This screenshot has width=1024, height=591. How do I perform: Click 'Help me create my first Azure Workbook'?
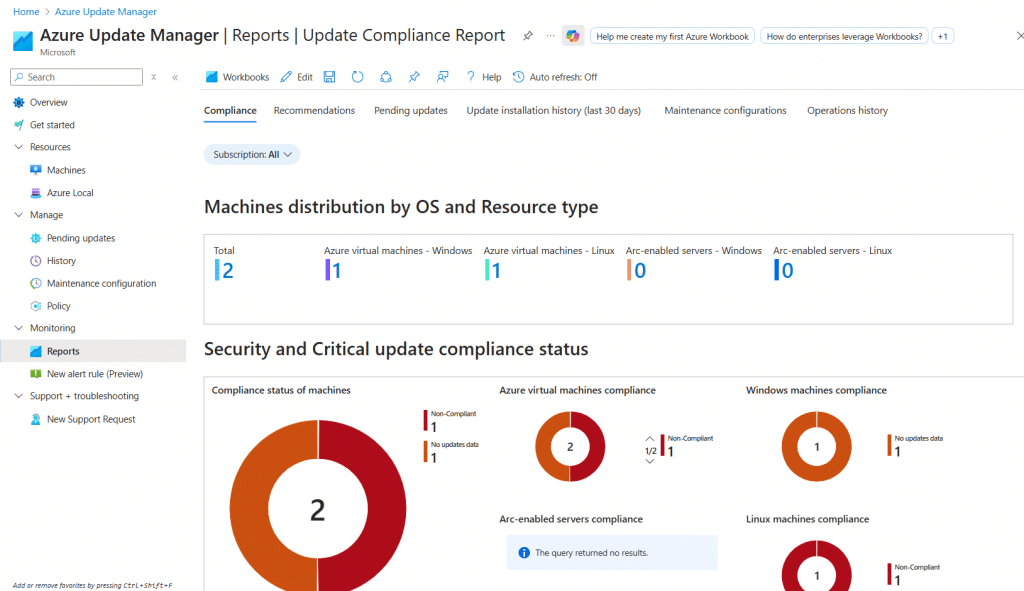click(x=672, y=36)
